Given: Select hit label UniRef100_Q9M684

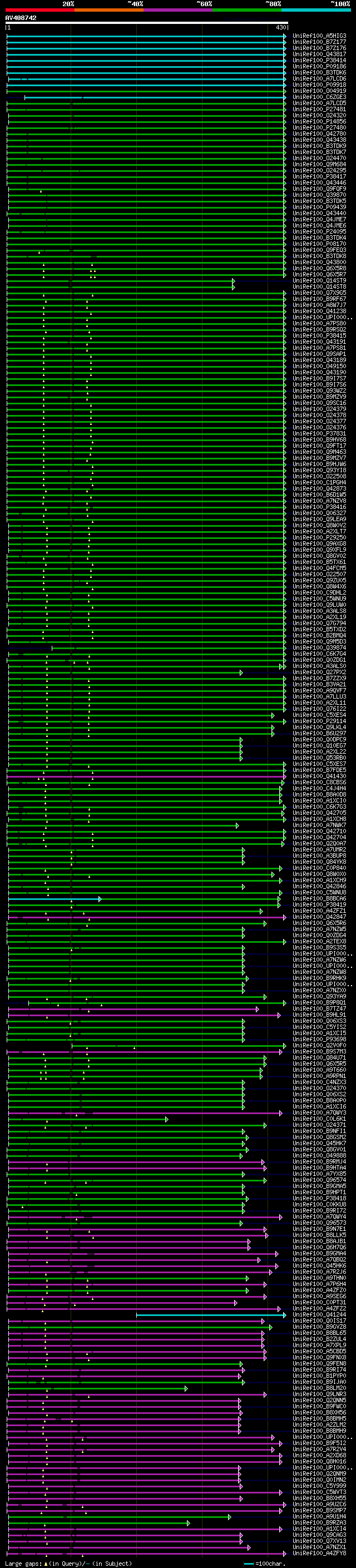Looking at the screenshot, I should [x=319, y=164].
